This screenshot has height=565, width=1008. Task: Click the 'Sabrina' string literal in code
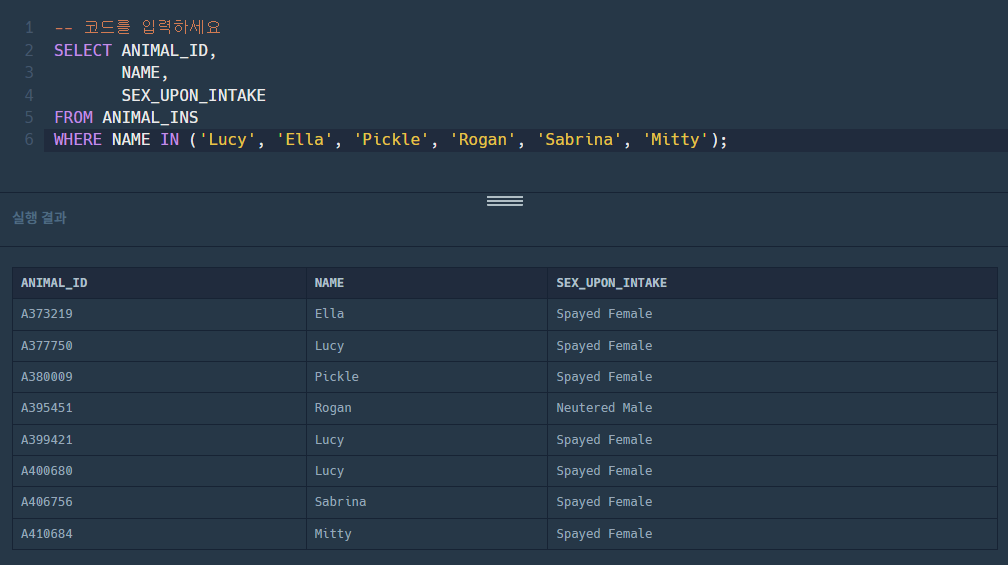coord(579,139)
